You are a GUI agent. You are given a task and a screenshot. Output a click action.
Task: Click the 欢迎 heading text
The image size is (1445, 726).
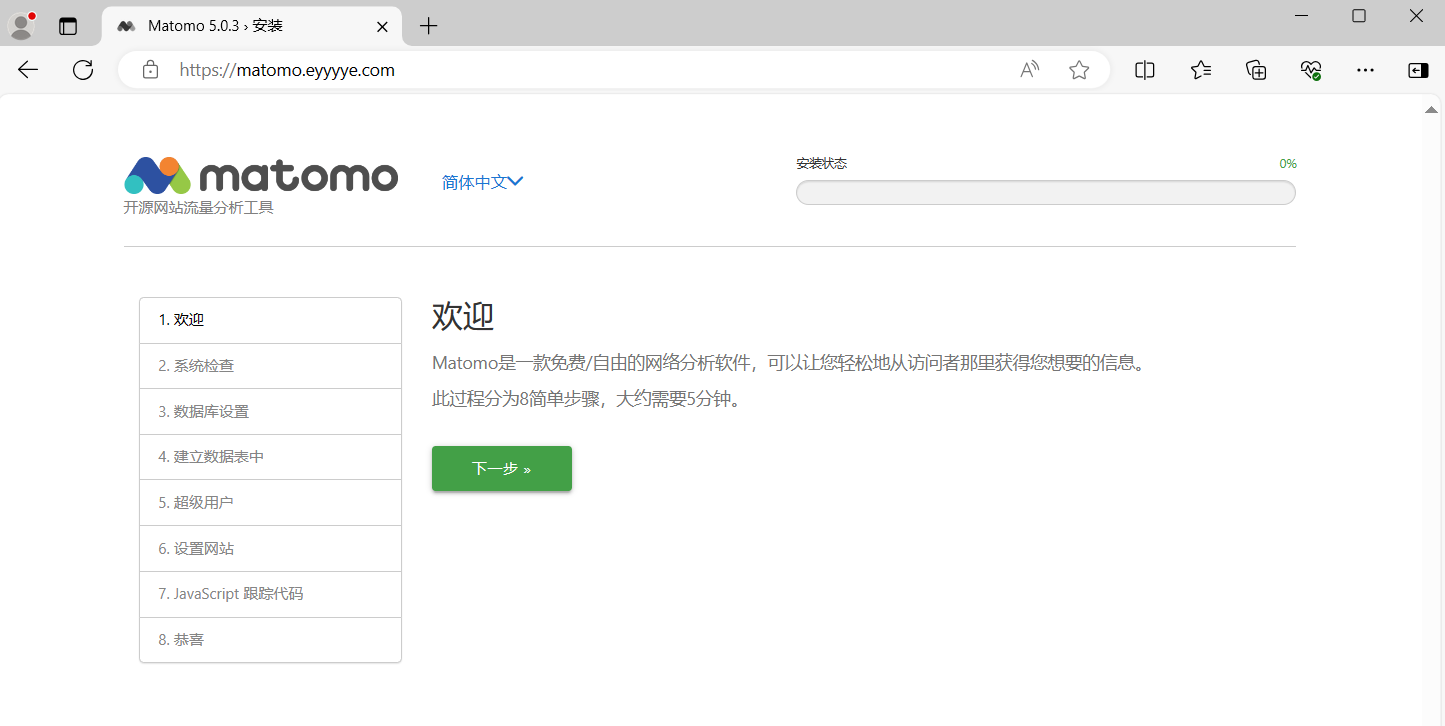pos(463,317)
